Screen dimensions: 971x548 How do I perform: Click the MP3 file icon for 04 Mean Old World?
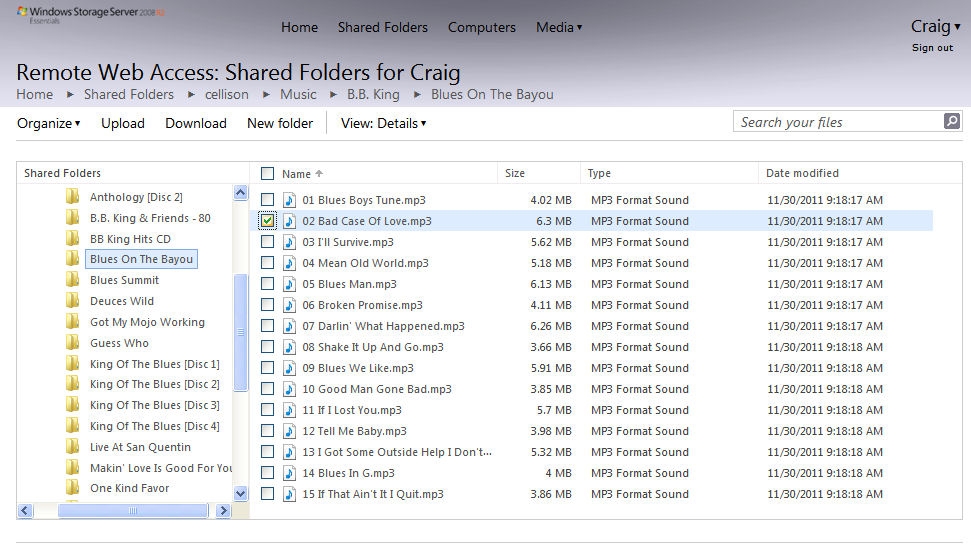click(289, 263)
